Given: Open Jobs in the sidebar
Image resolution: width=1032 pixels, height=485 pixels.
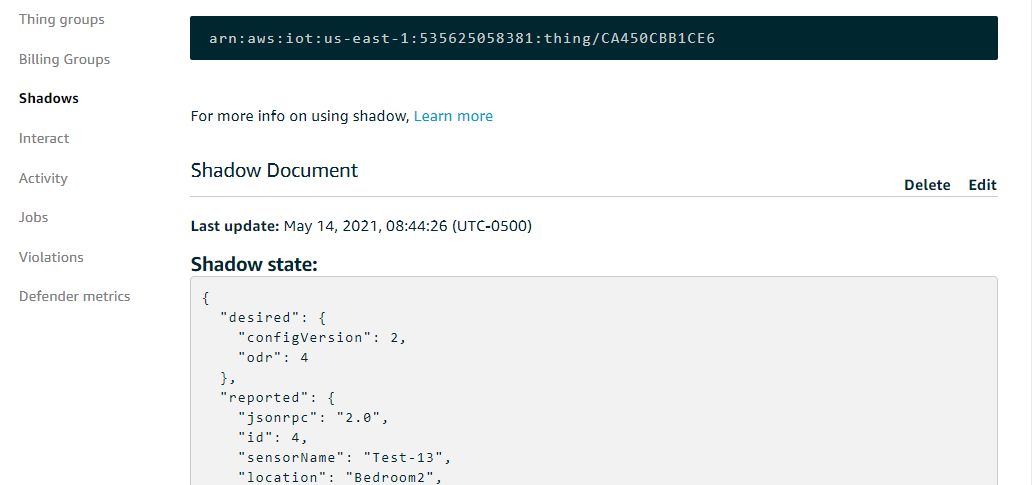Looking at the screenshot, I should click(x=33, y=217).
